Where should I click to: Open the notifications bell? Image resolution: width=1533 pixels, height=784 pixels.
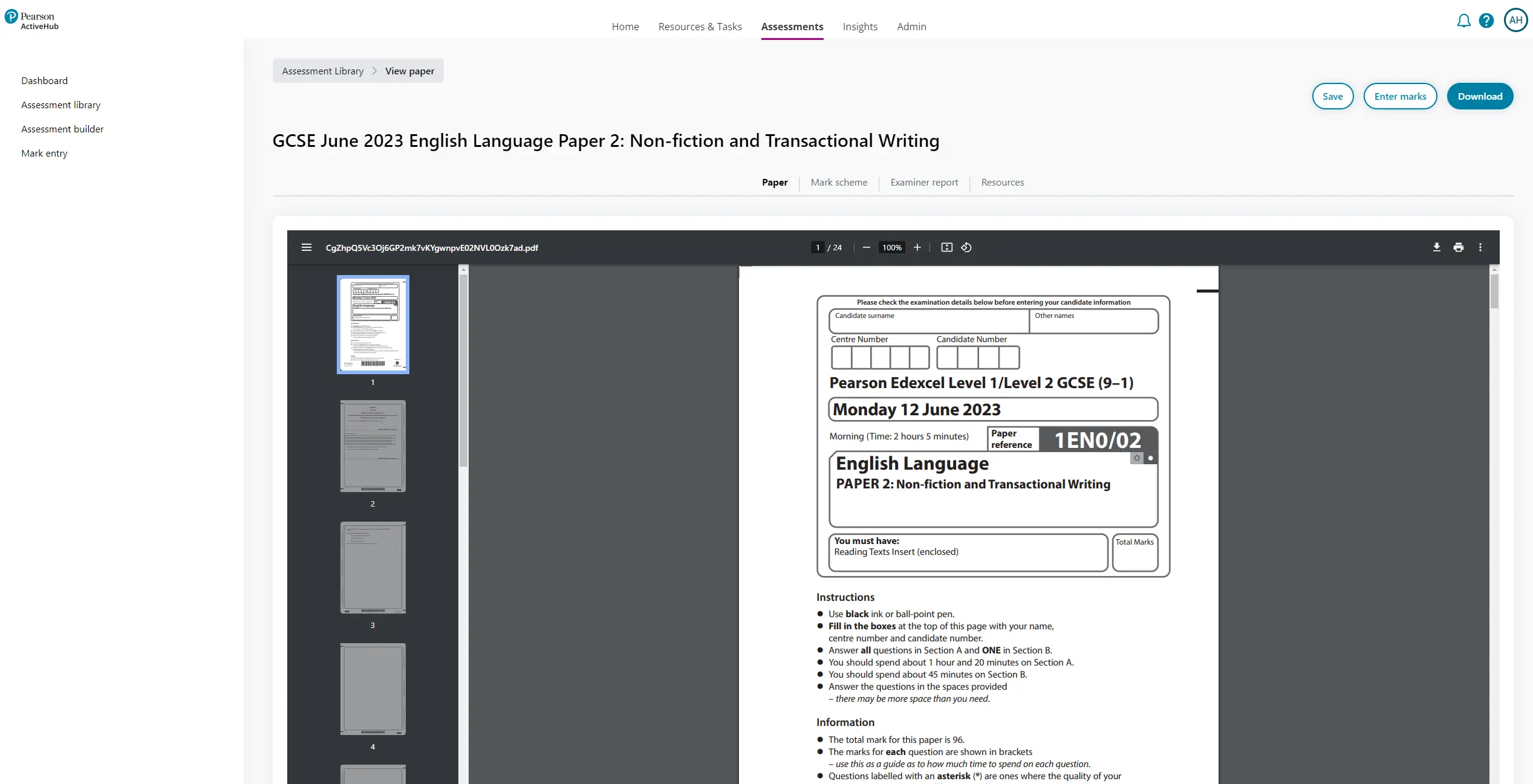(1463, 21)
